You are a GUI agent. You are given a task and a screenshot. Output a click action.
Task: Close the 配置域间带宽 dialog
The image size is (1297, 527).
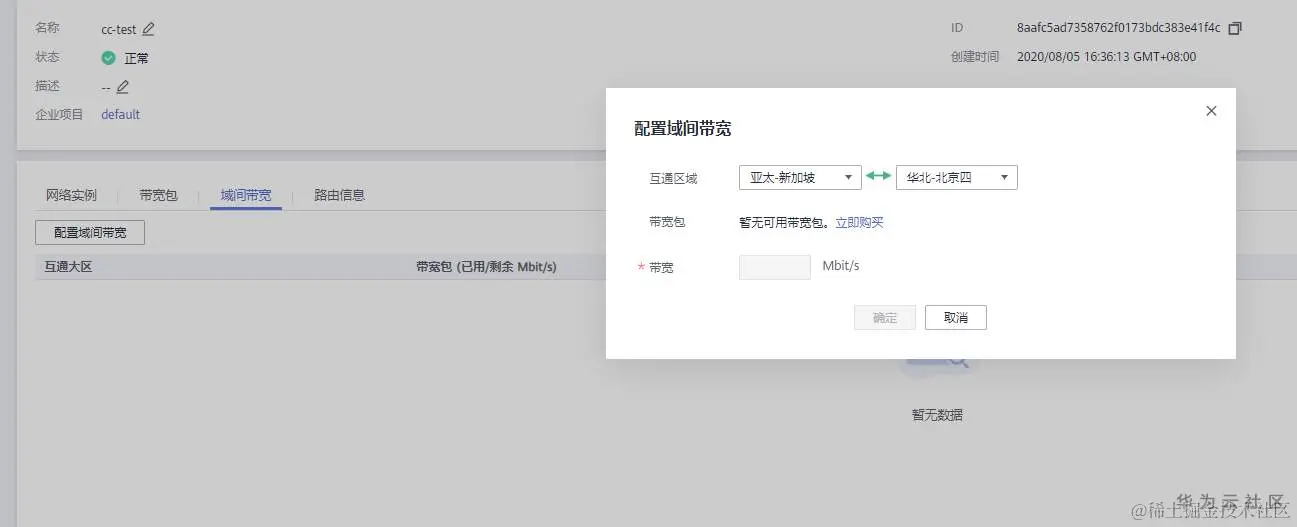tap(1211, 111)
